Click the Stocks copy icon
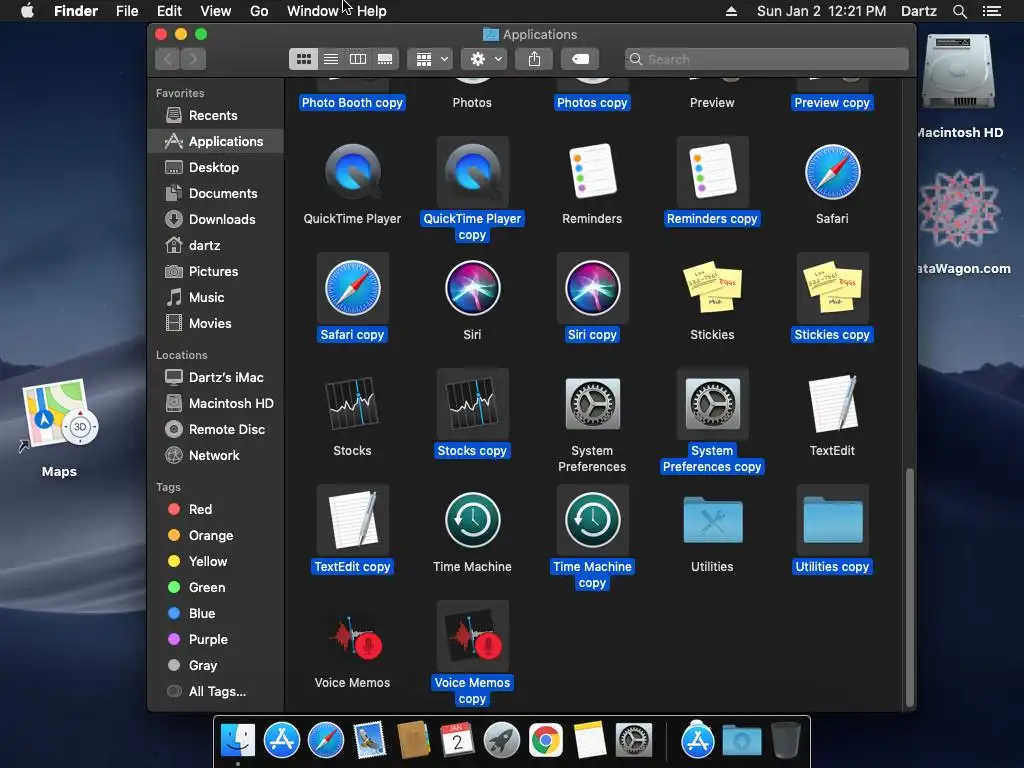Image resolution: width=1024 pixels, height=768 pixels. pos(472,404)
